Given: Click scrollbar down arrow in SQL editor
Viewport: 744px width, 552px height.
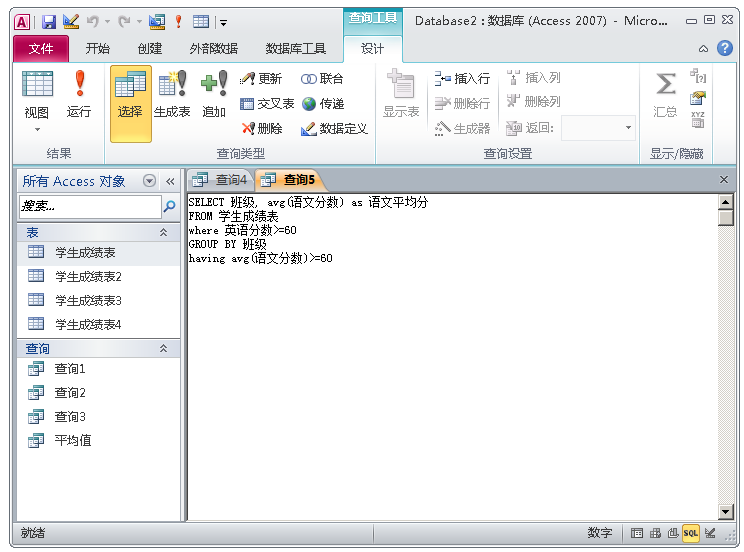Looking at the screenshot, I should click(x=725, y=512).
